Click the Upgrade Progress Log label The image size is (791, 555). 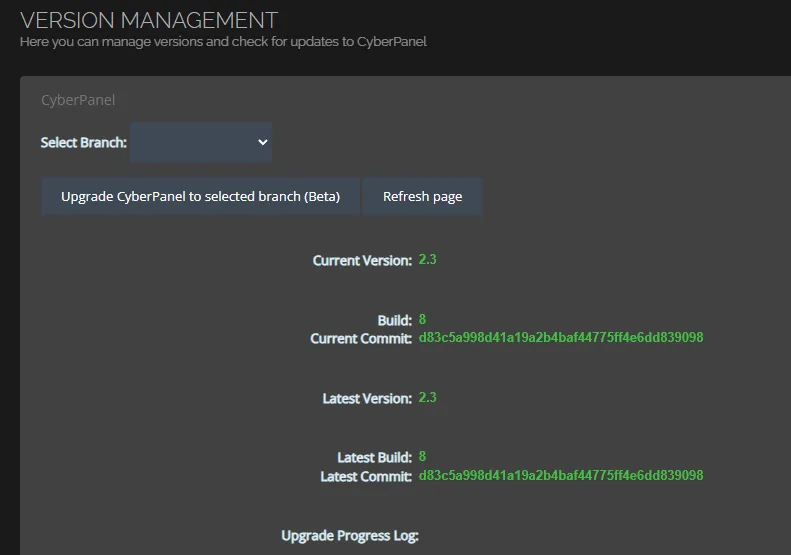[350, 535]
